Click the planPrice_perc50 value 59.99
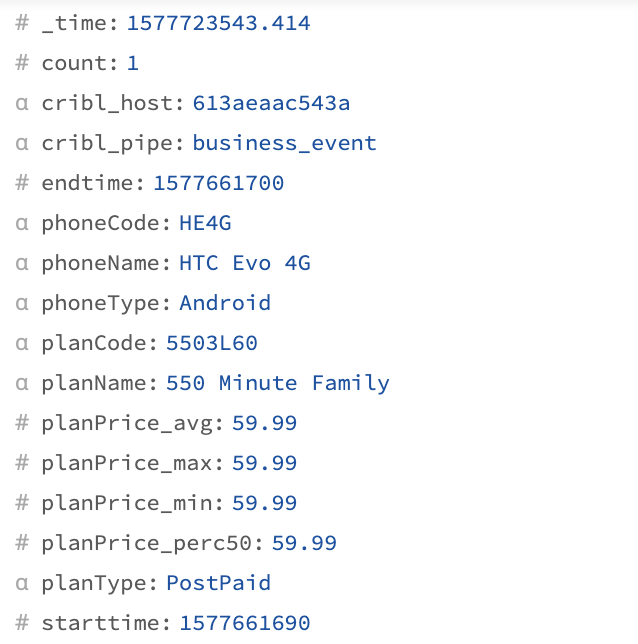Screen dimensions: 638x644 pos(304,543)
